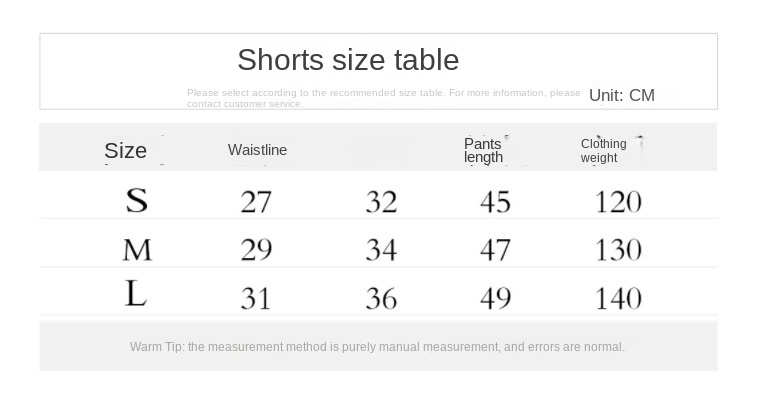Viewport: 766px width, 410px height.
Task: Click waistline value 27 for size S
Action: (x=256, y=202)
